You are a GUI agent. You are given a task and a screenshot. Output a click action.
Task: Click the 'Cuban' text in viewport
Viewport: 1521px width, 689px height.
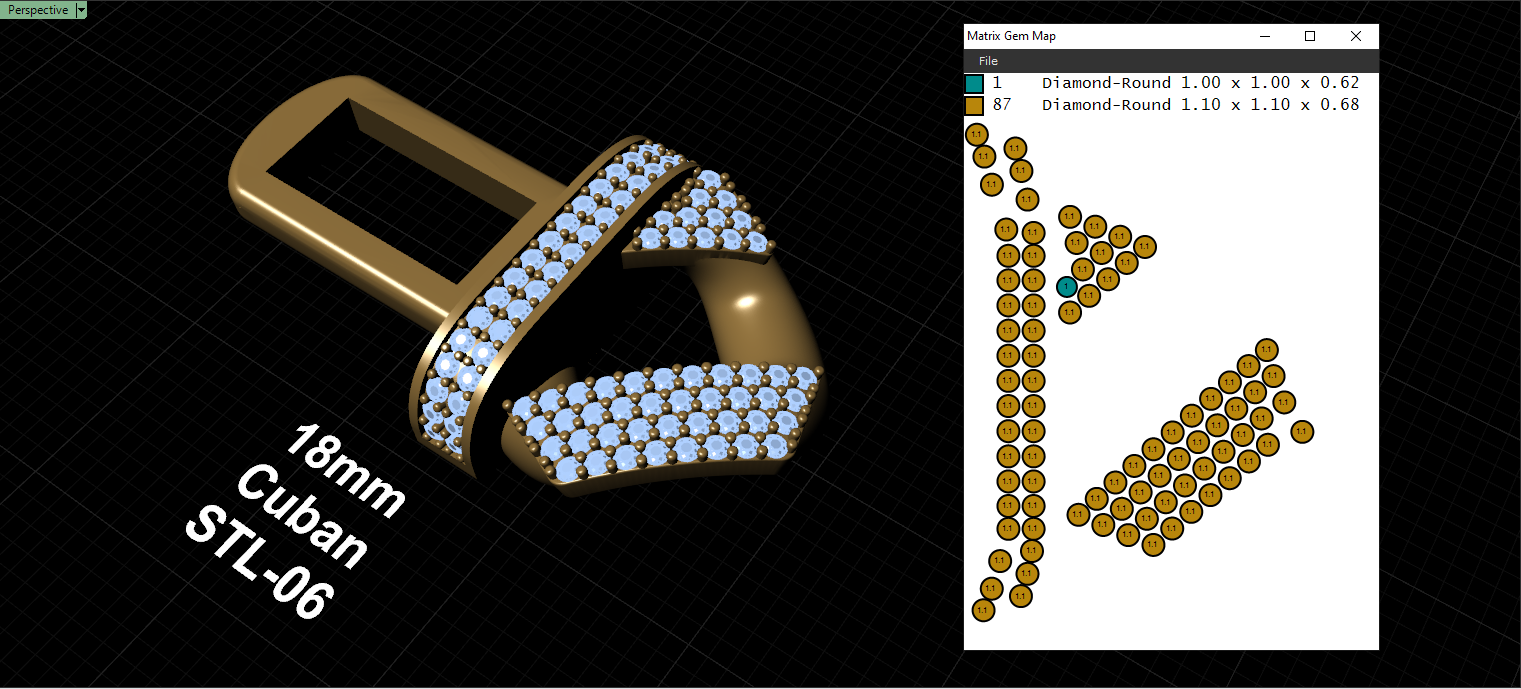(303, 517)
